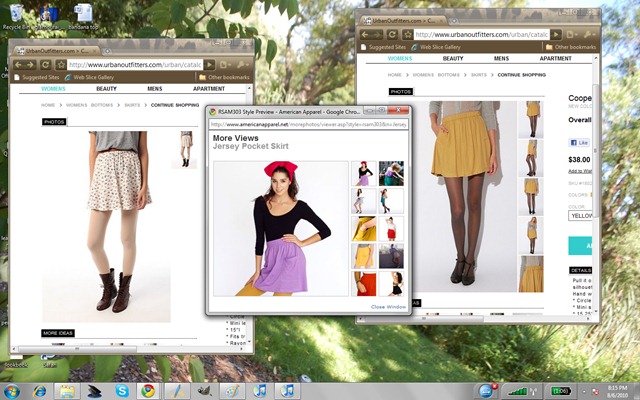Open GIMP from the taskbar
The image size is (640, 400).
tap(204, 391)
